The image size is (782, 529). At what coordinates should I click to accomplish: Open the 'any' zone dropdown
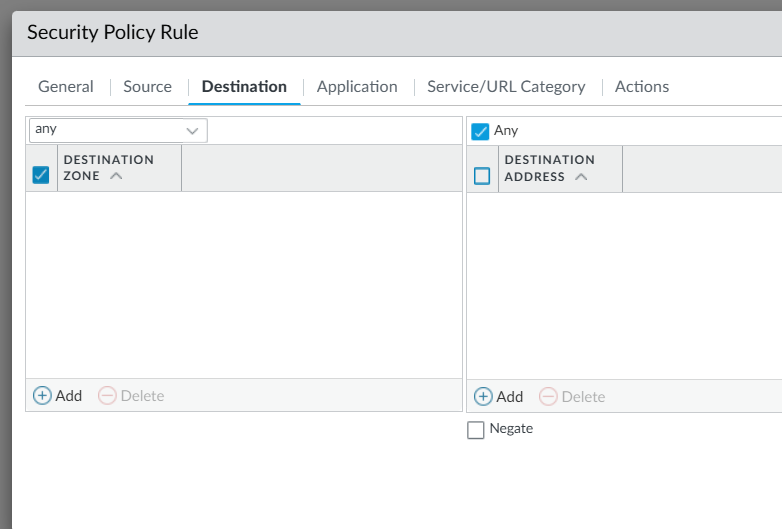tap(108, 130)
